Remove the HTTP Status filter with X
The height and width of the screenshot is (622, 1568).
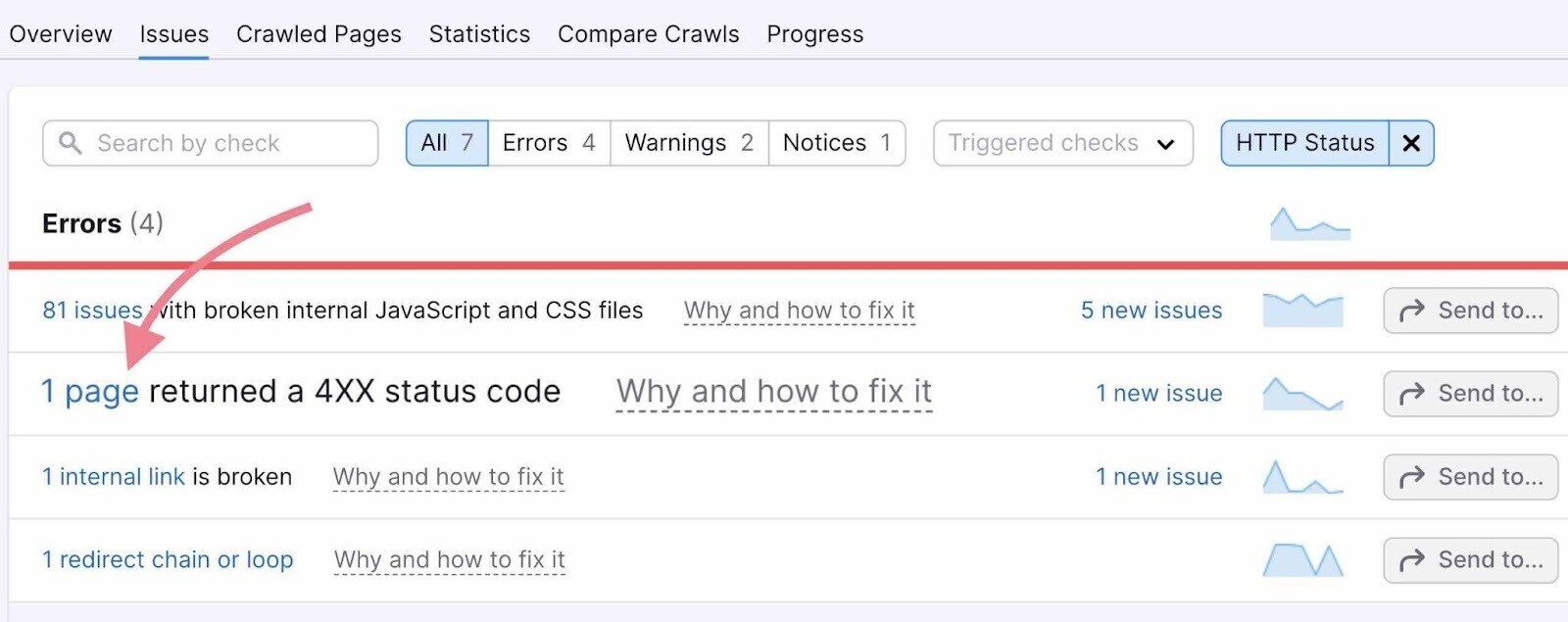click(1411, 143)
